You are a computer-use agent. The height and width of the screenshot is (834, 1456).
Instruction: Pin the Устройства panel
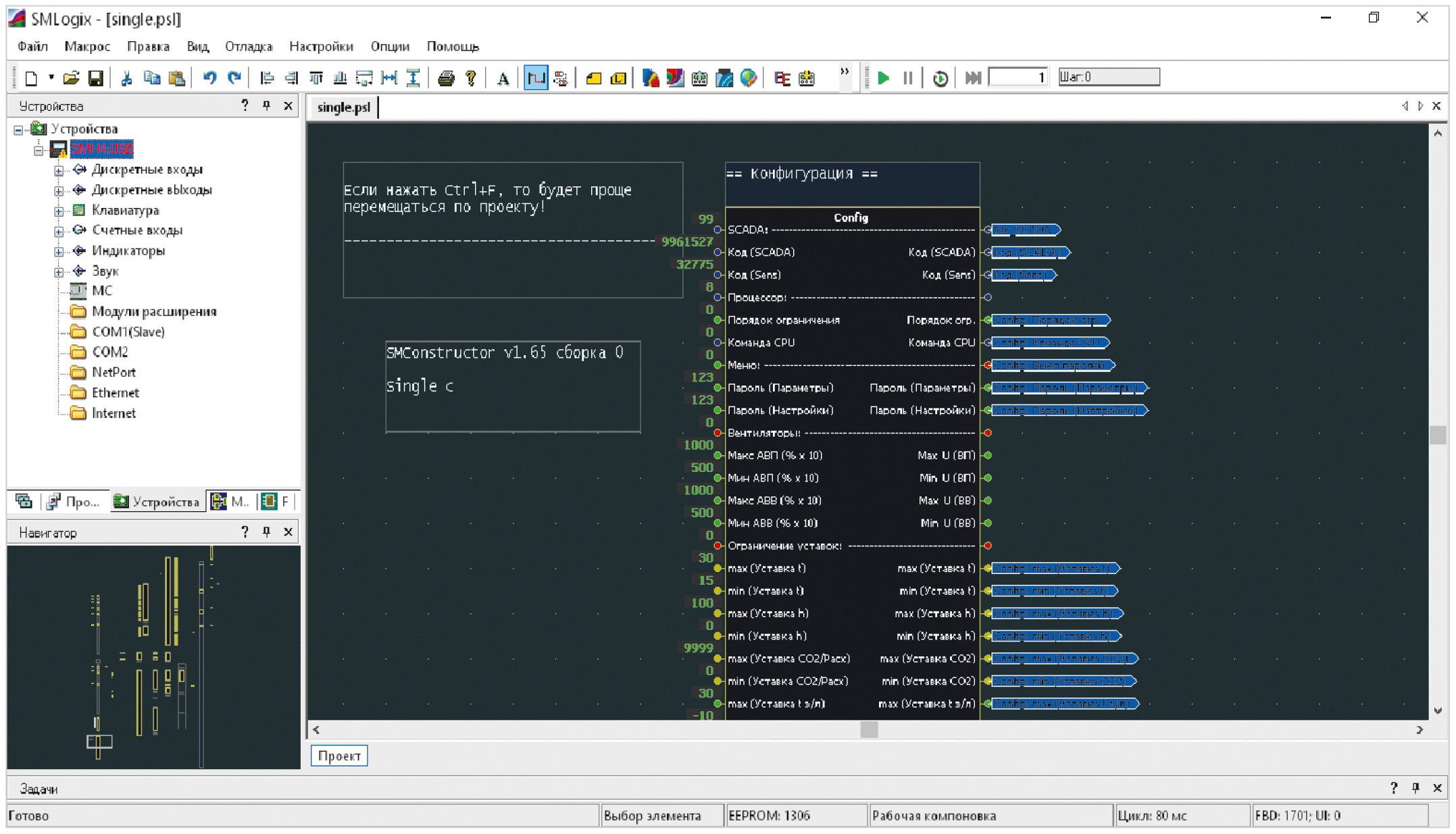click(267, 105)
